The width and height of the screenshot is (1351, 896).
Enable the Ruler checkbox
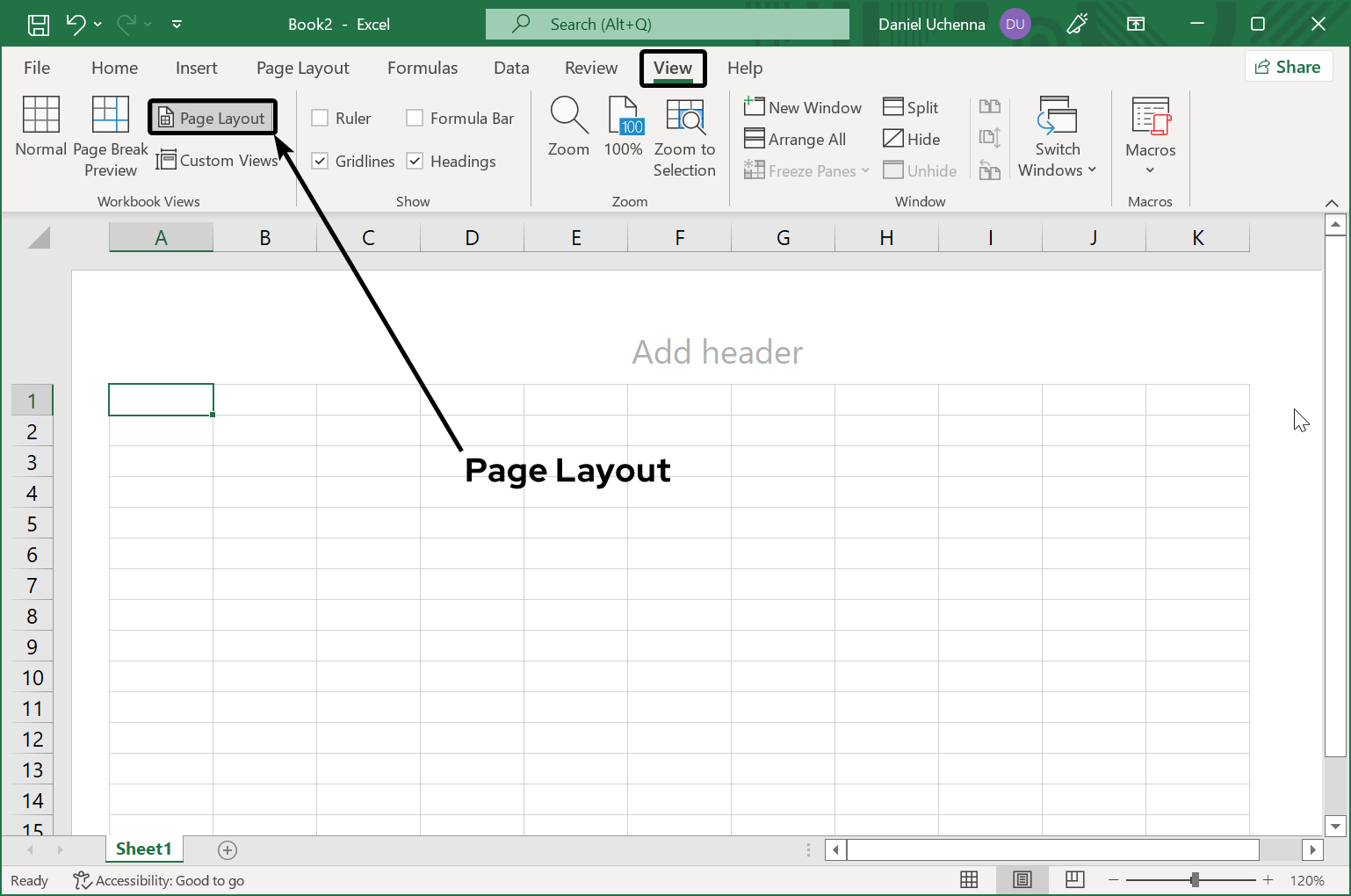click(320, 117)
